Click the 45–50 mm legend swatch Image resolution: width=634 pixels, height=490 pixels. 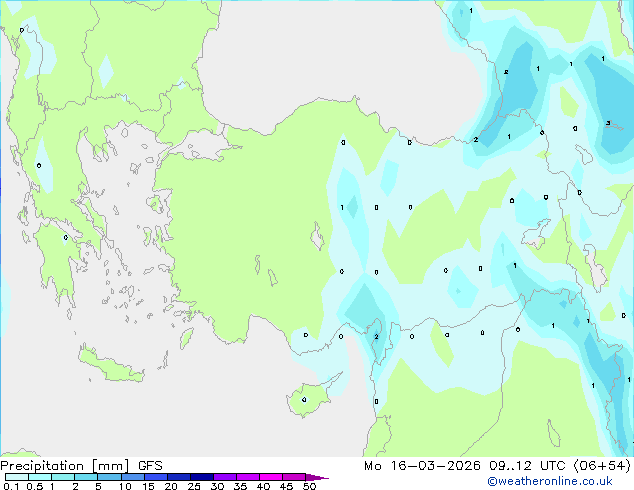tap(294, 477)
